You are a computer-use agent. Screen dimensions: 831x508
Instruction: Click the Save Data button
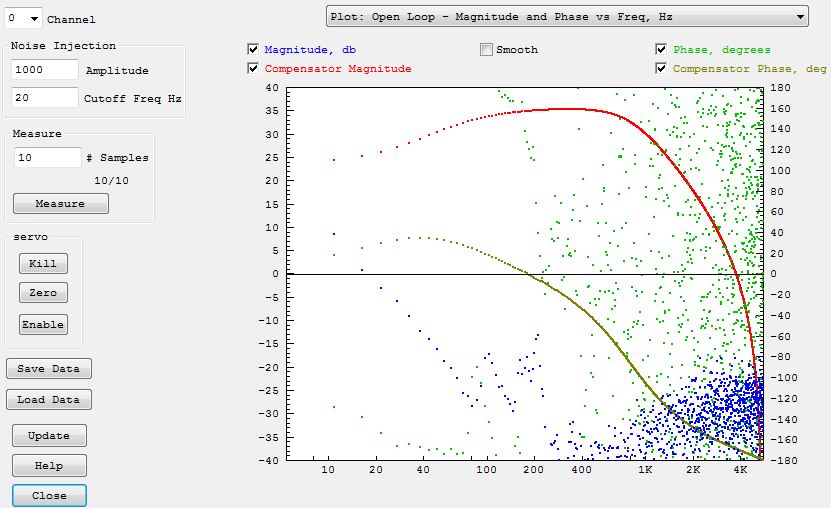48,368
